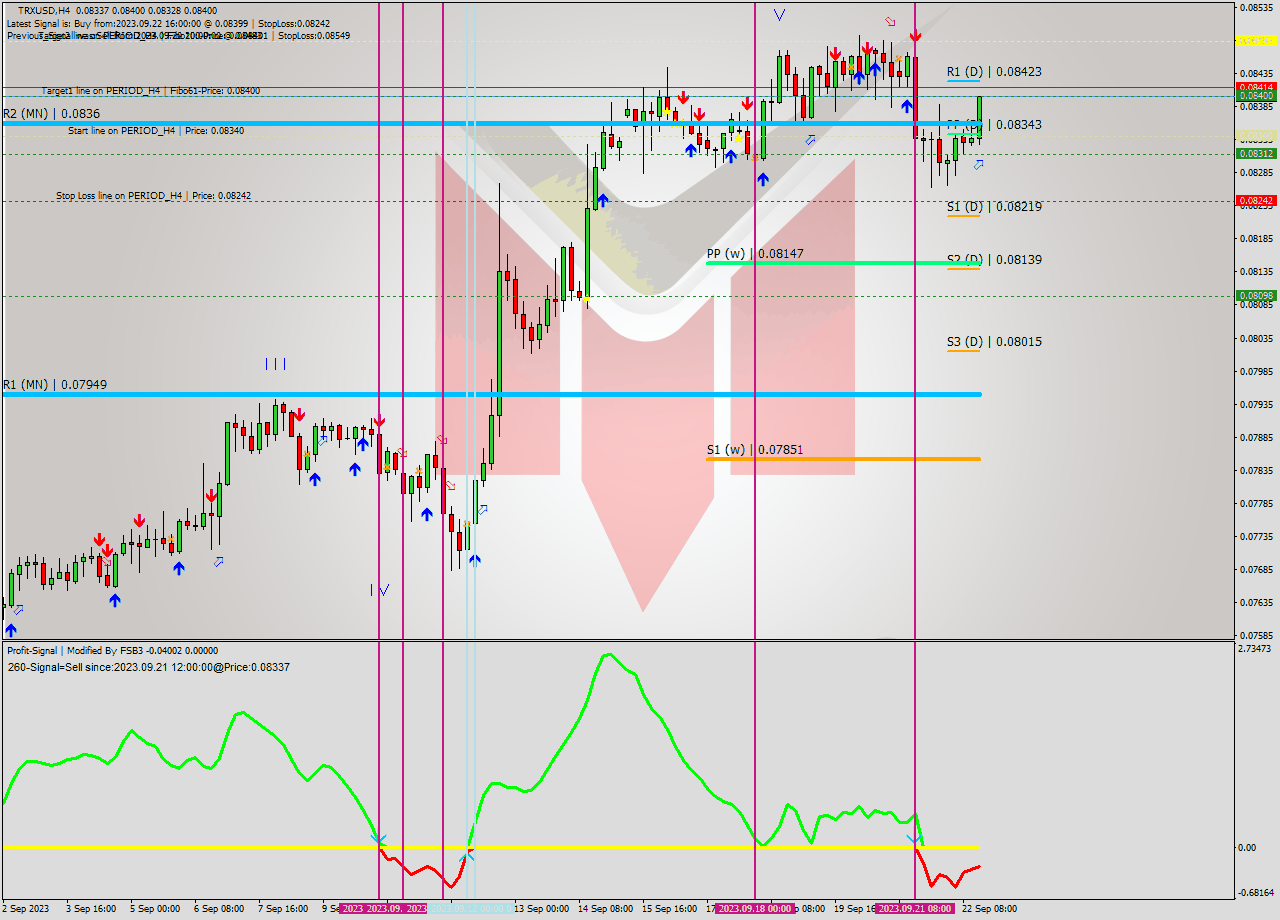The height and width of the screenshot is (920, 1280).
Task: Click the 5 Sep 00:00 time label
Action: tap(155, 909)
